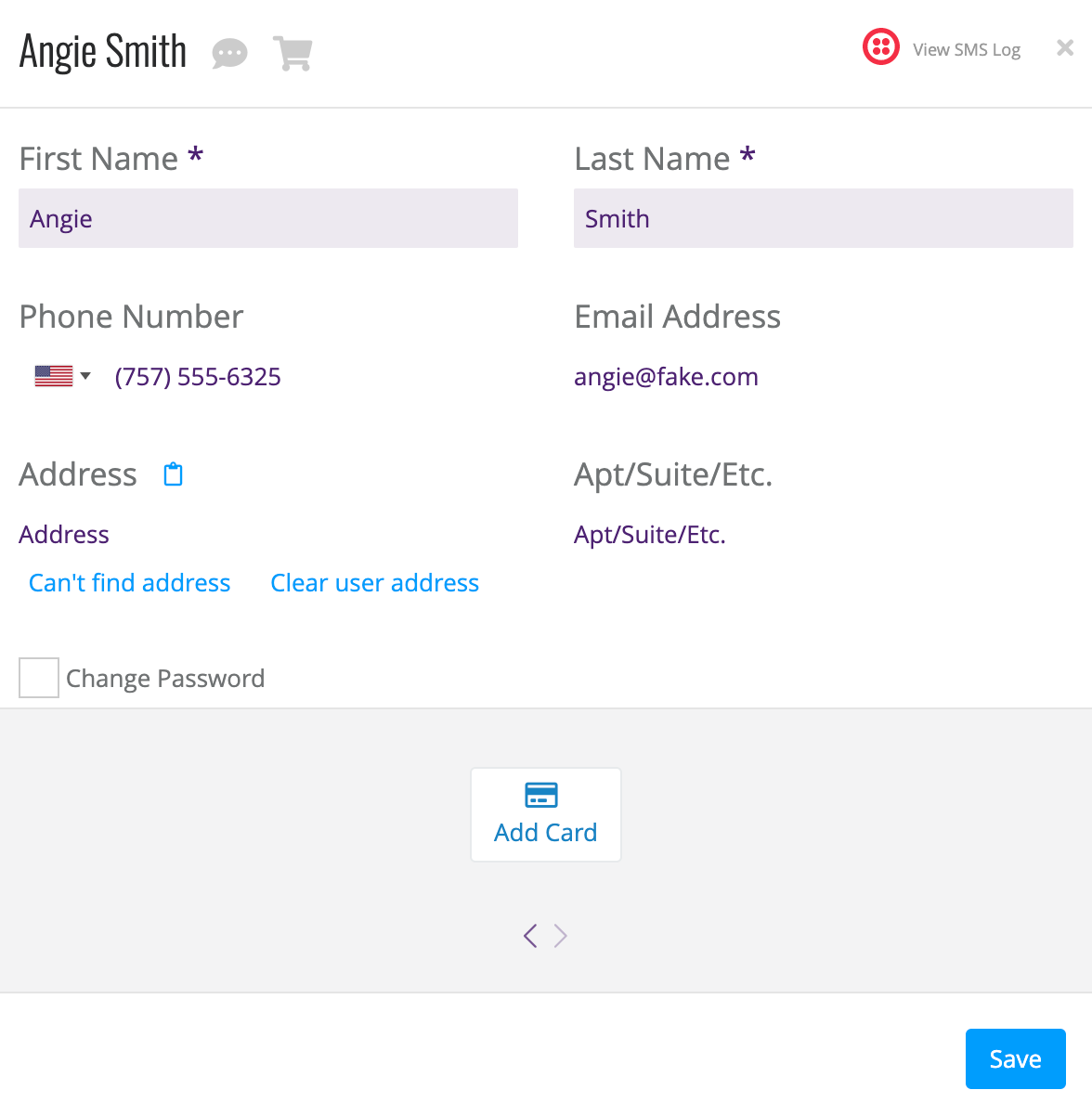Click the credit card icon above Add Card
Screen dimensions: 1092x1116
click(541, 795)
